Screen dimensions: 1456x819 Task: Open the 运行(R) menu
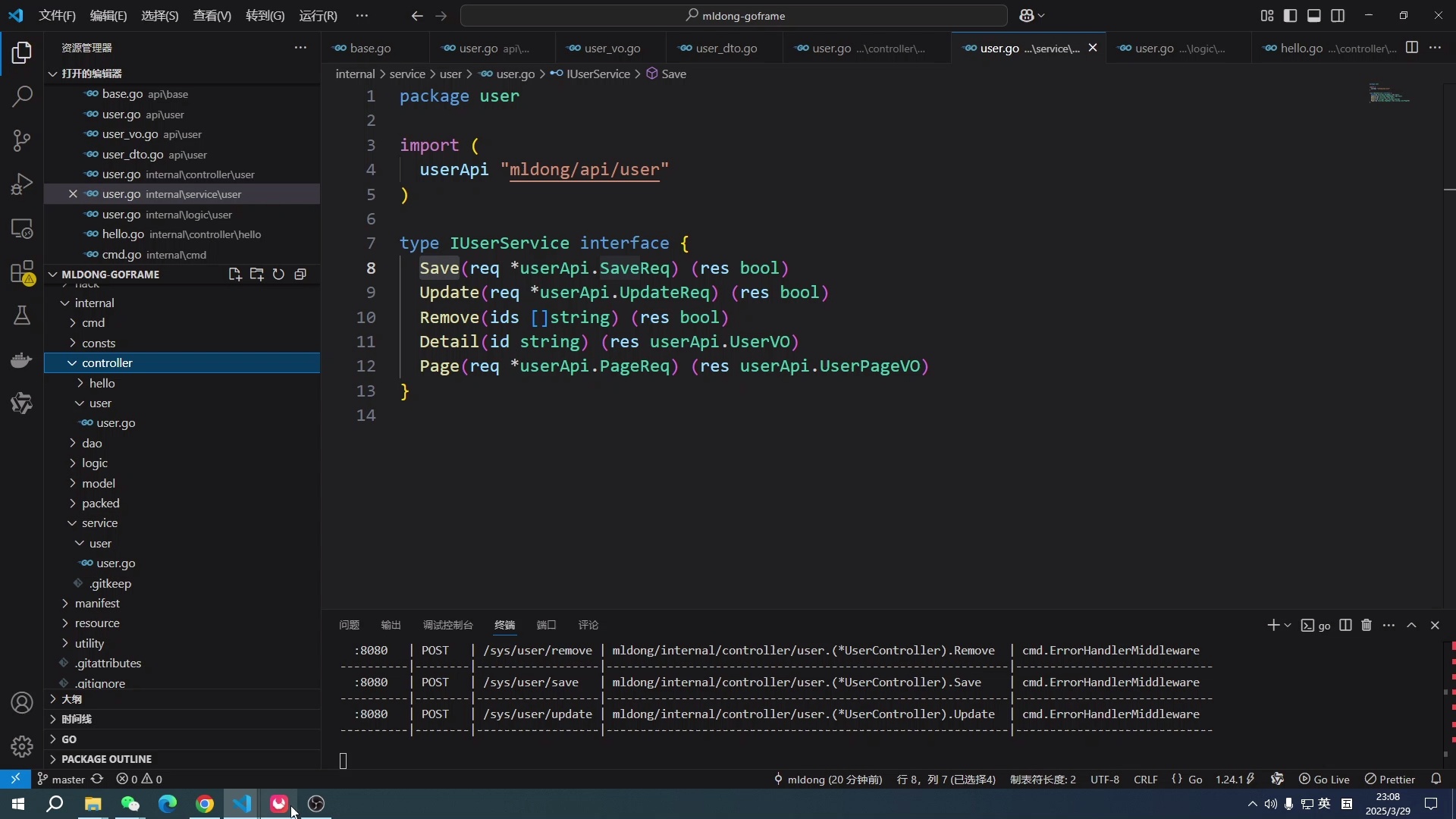[318, 15]
